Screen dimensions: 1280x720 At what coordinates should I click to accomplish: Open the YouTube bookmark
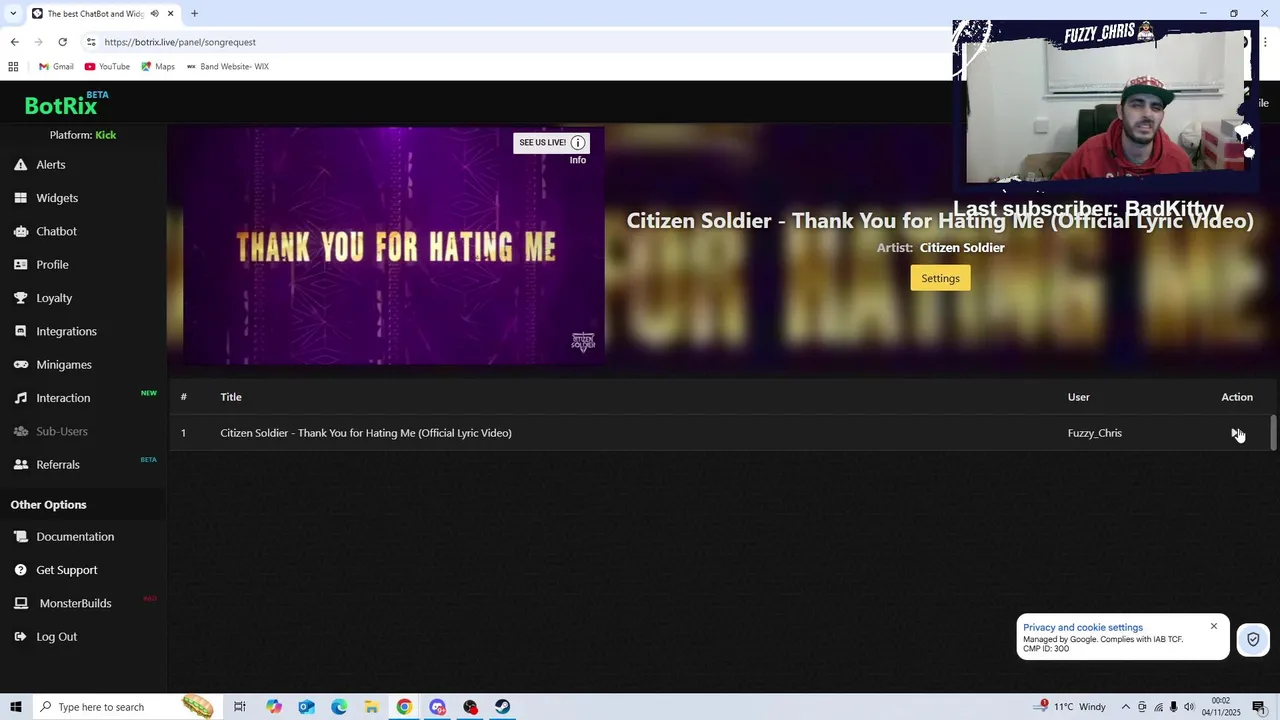tap(107, 67)
